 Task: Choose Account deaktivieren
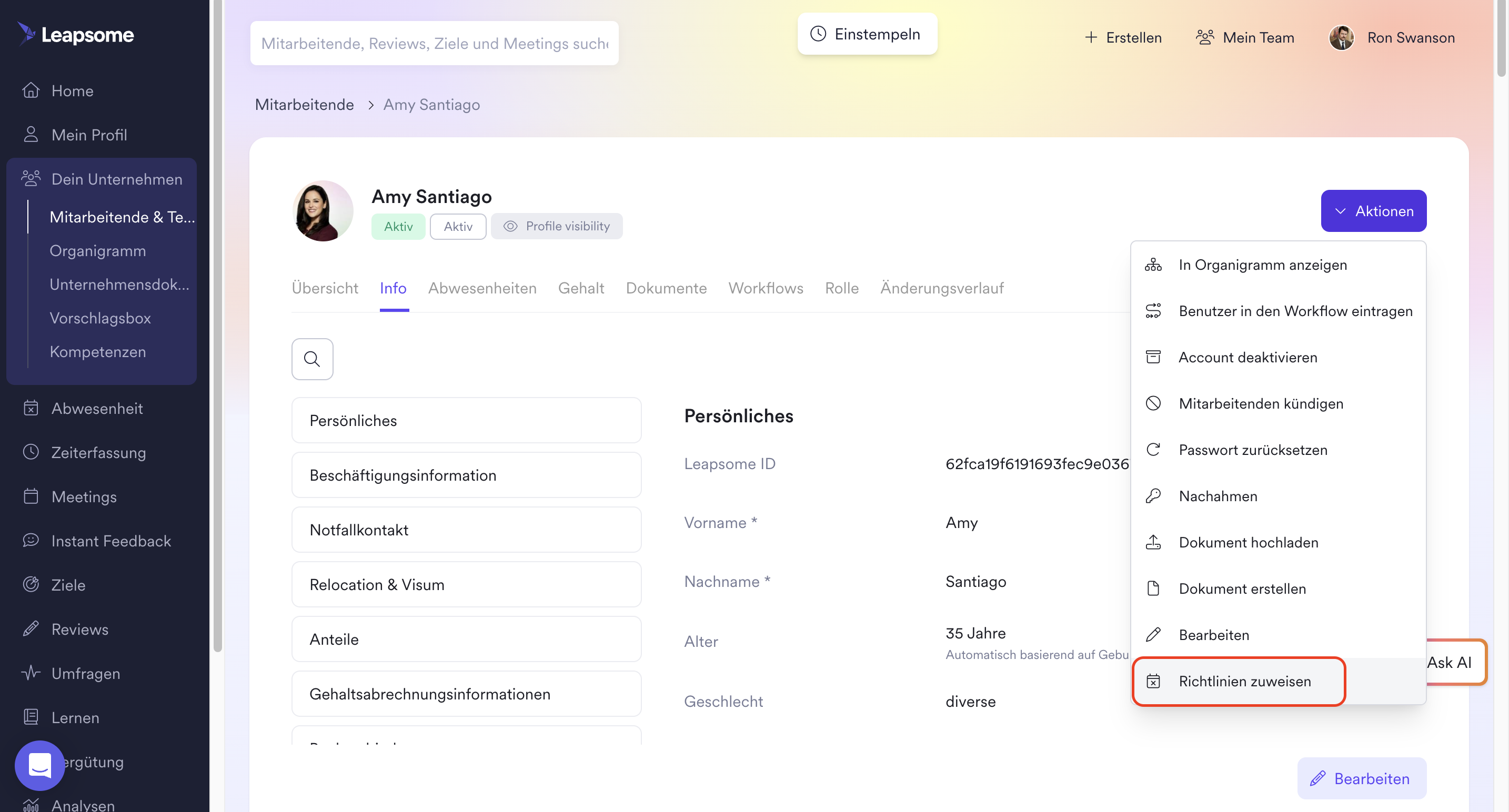(1278, 357)
